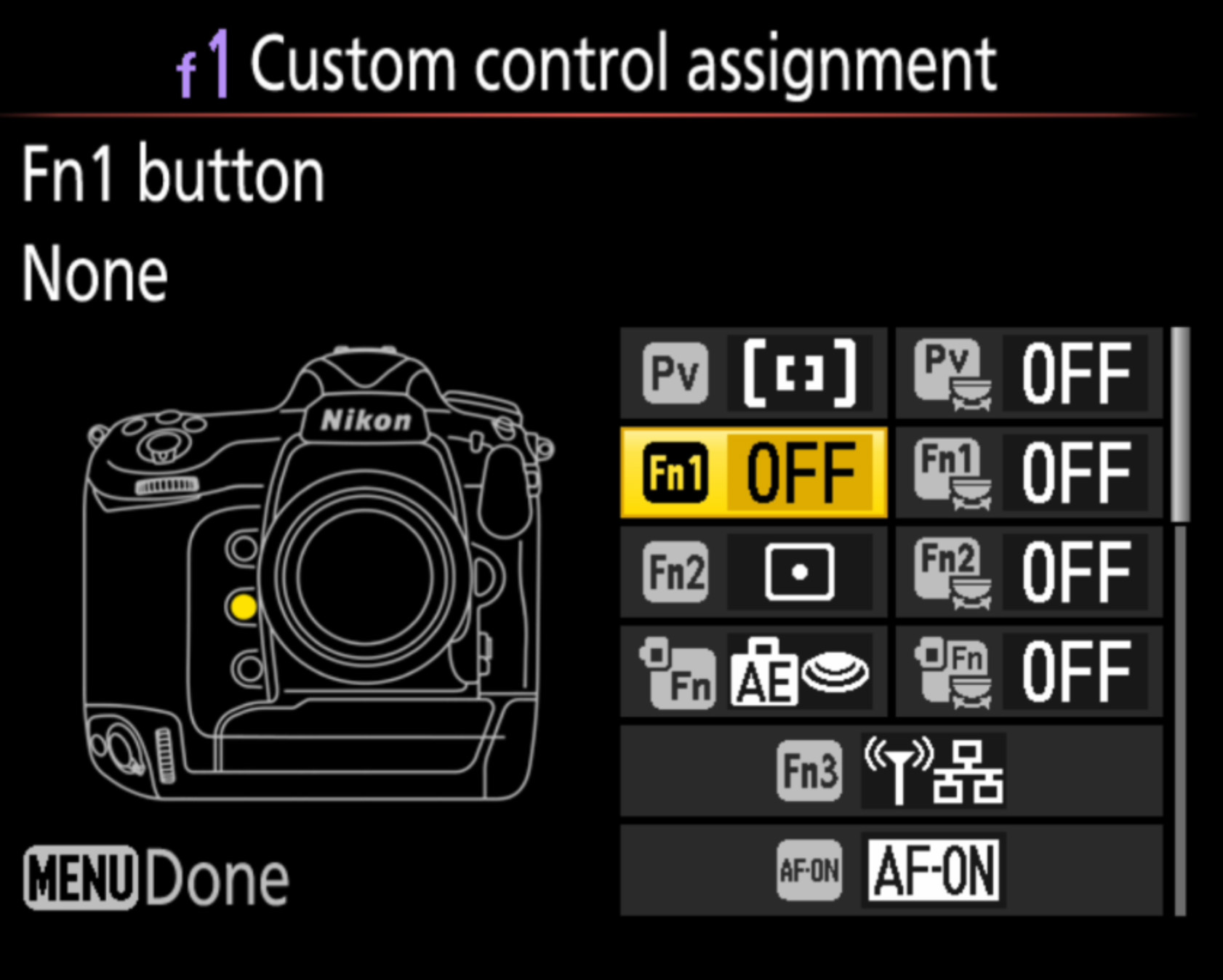Viewport: 1223px width, 980px height.
Task: Click the MENU Done button
Action: [x=156, y=877]
